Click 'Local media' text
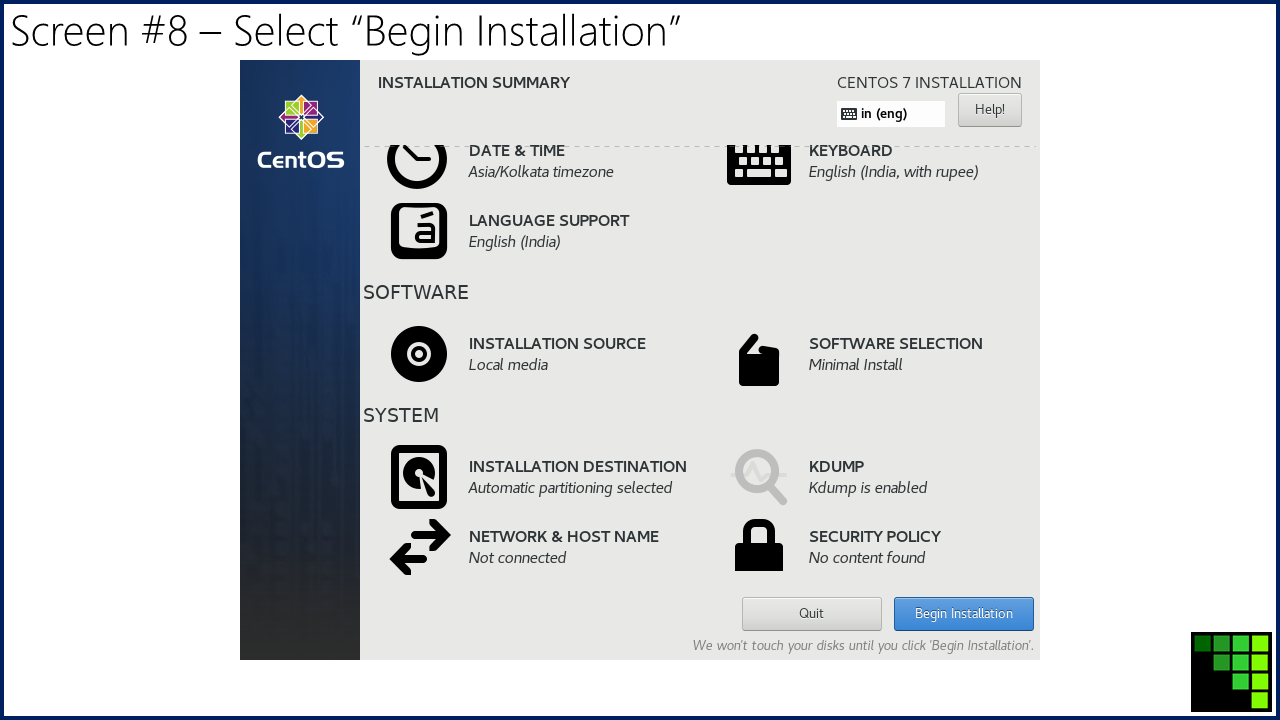The width and height of the screenshot is (1280, 720). 508,365
